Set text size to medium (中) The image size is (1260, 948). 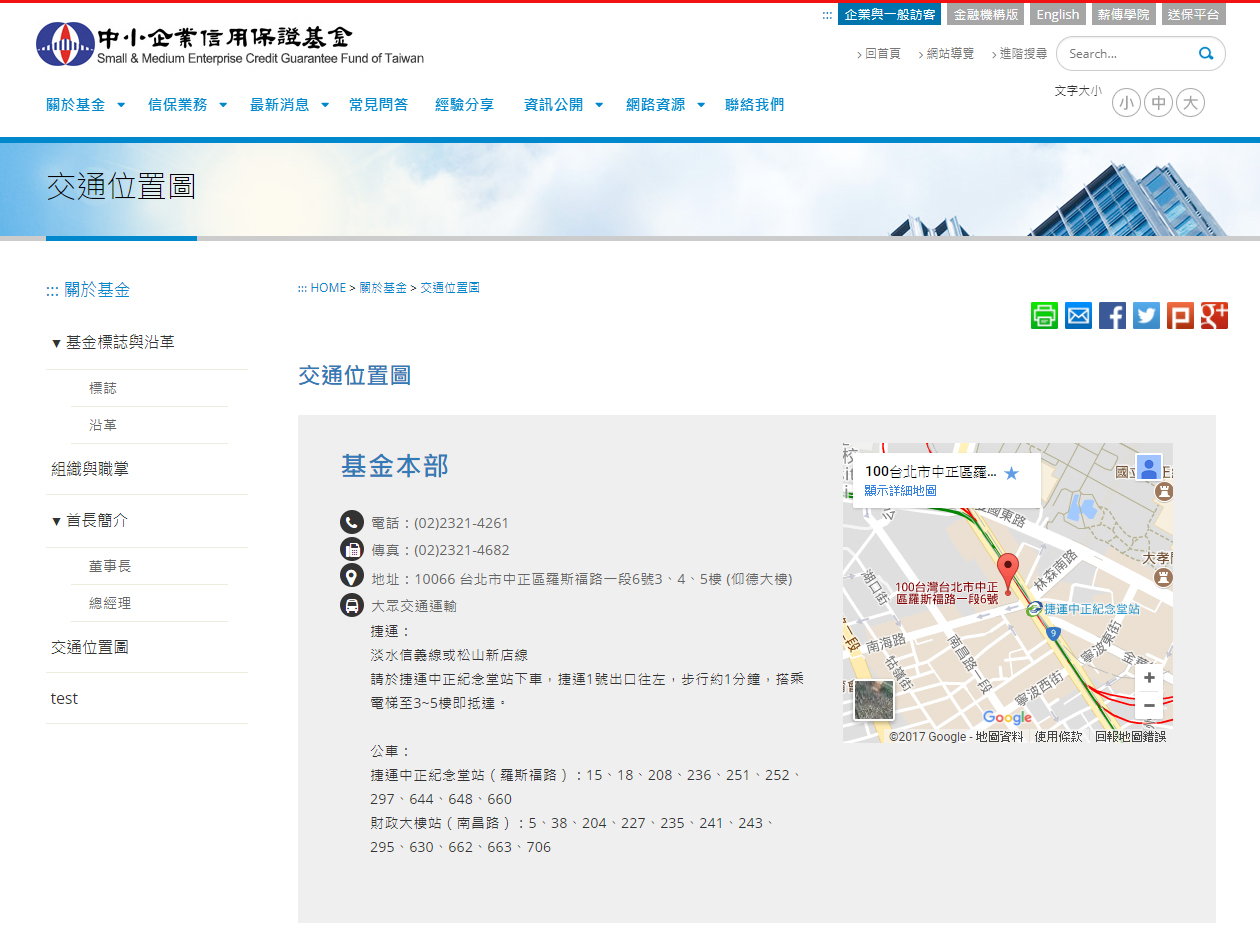coord(1158,103)
